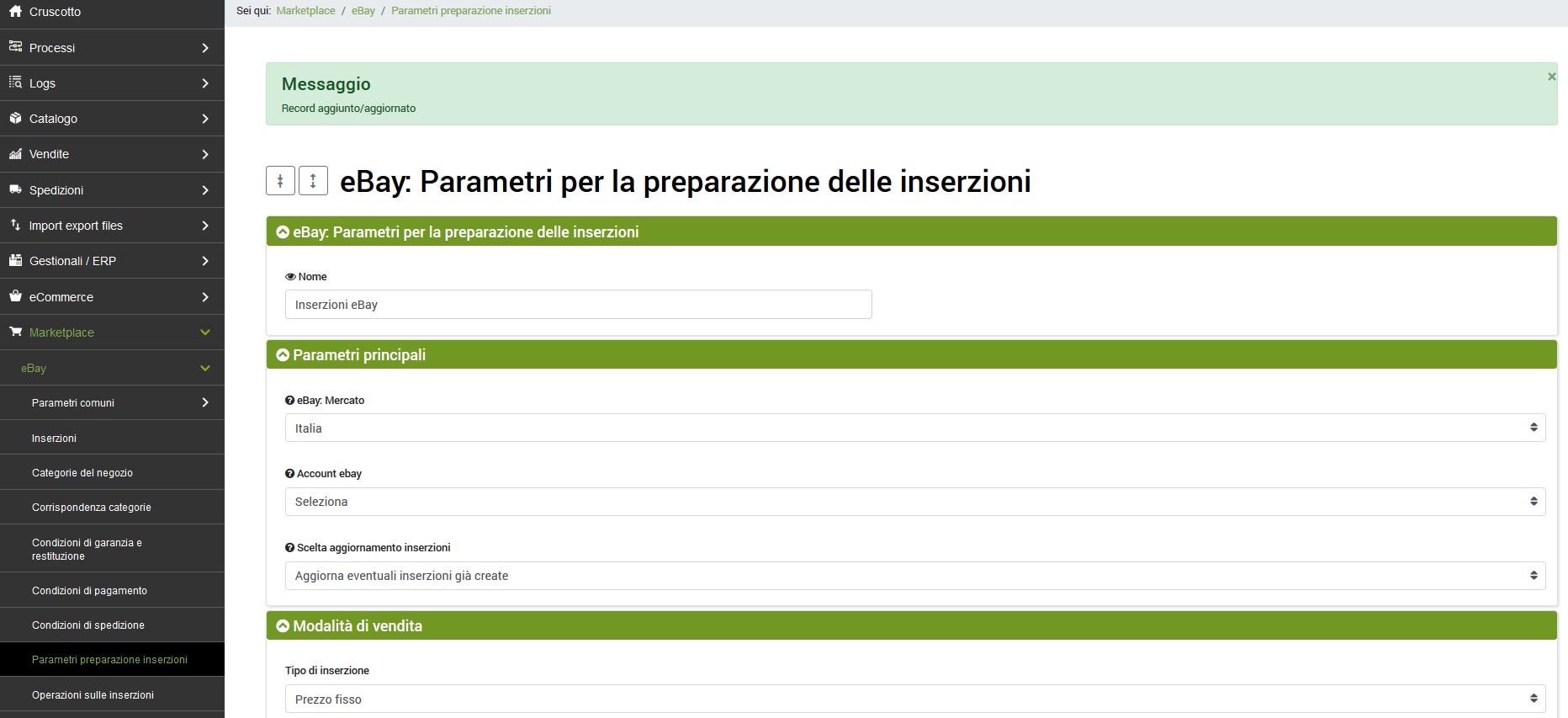Click the eCommerce basket icon
The width and height of the screenshot is (1568, 718).
[15, 297]
